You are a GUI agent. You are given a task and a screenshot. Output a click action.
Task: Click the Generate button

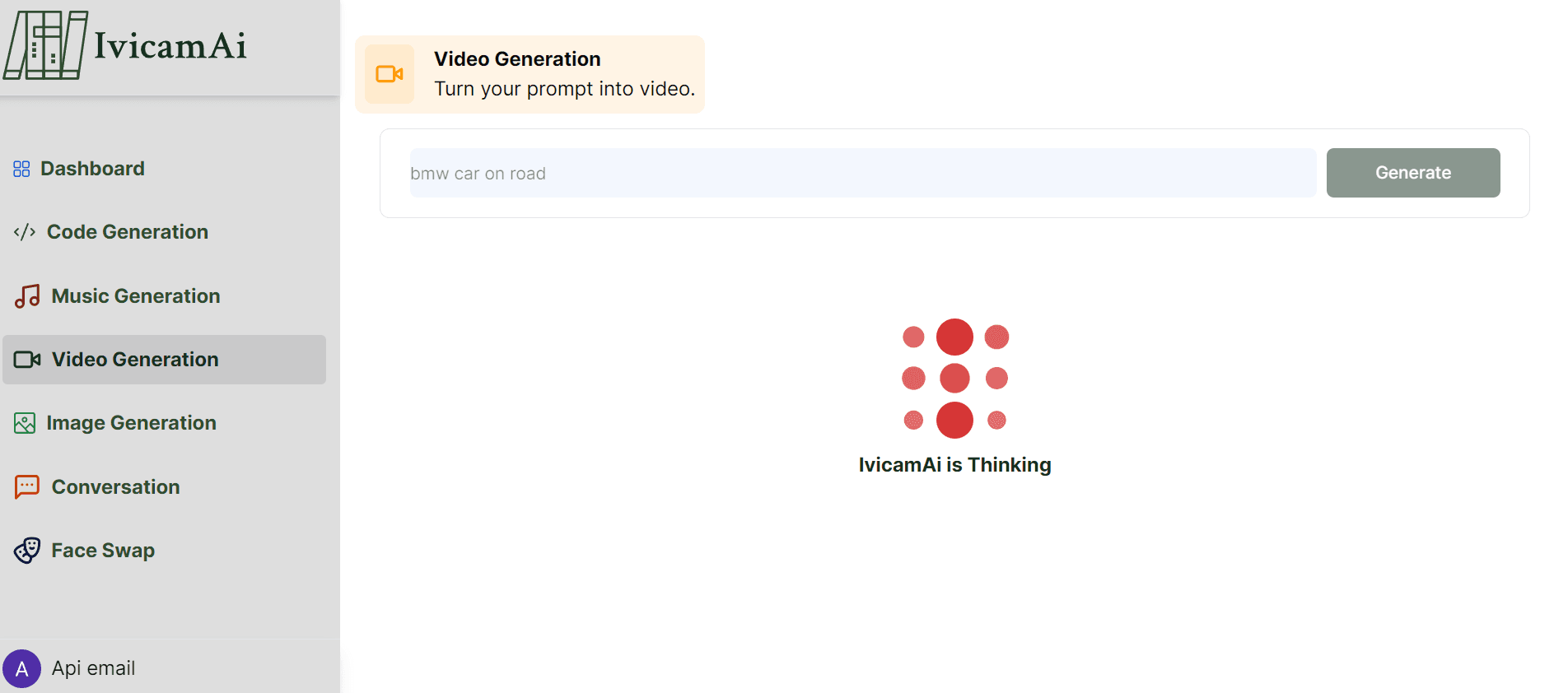pyautogui.click(x=1413, y=173)
